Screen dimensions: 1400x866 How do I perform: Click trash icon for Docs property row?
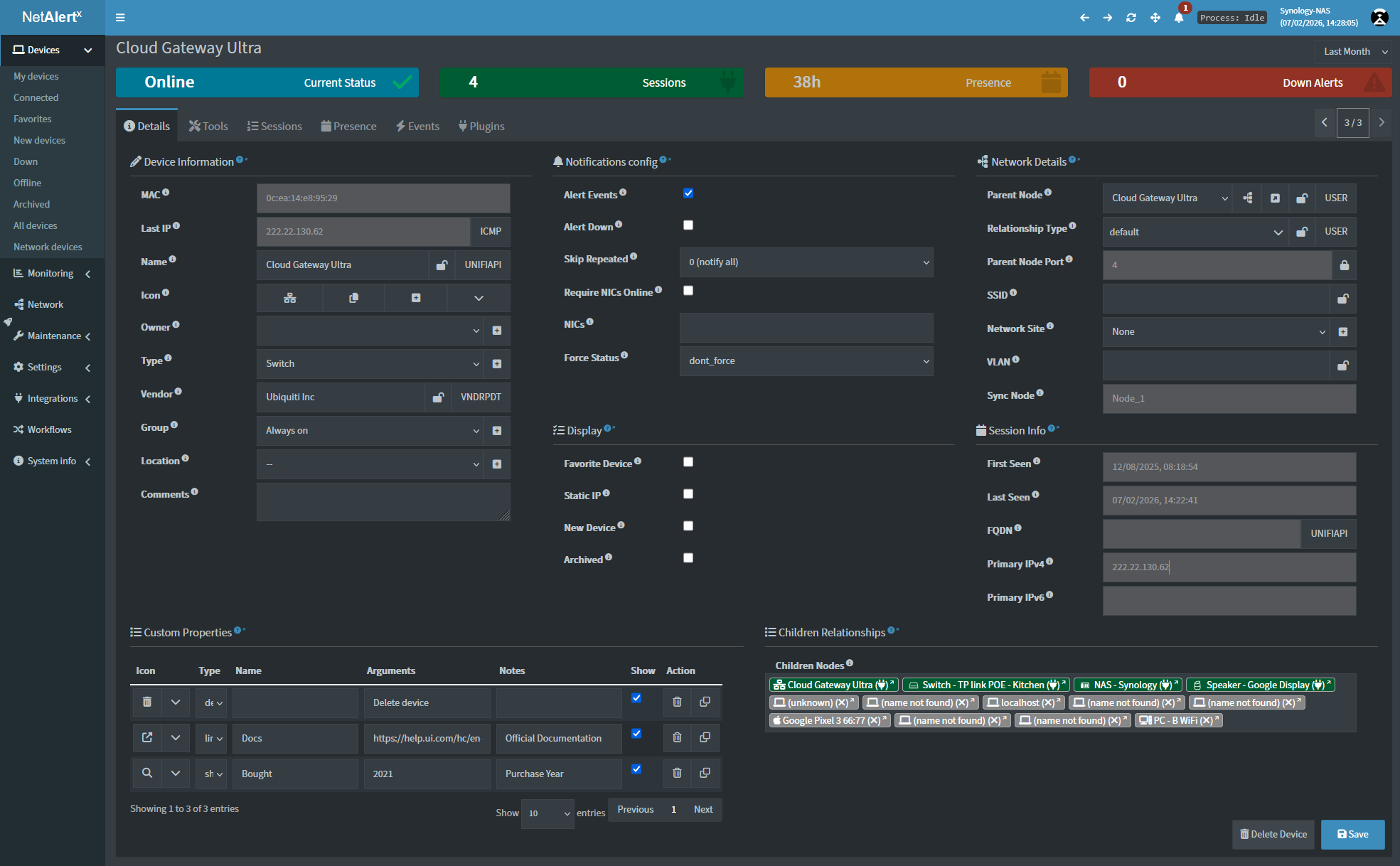[x=677, y=738]
